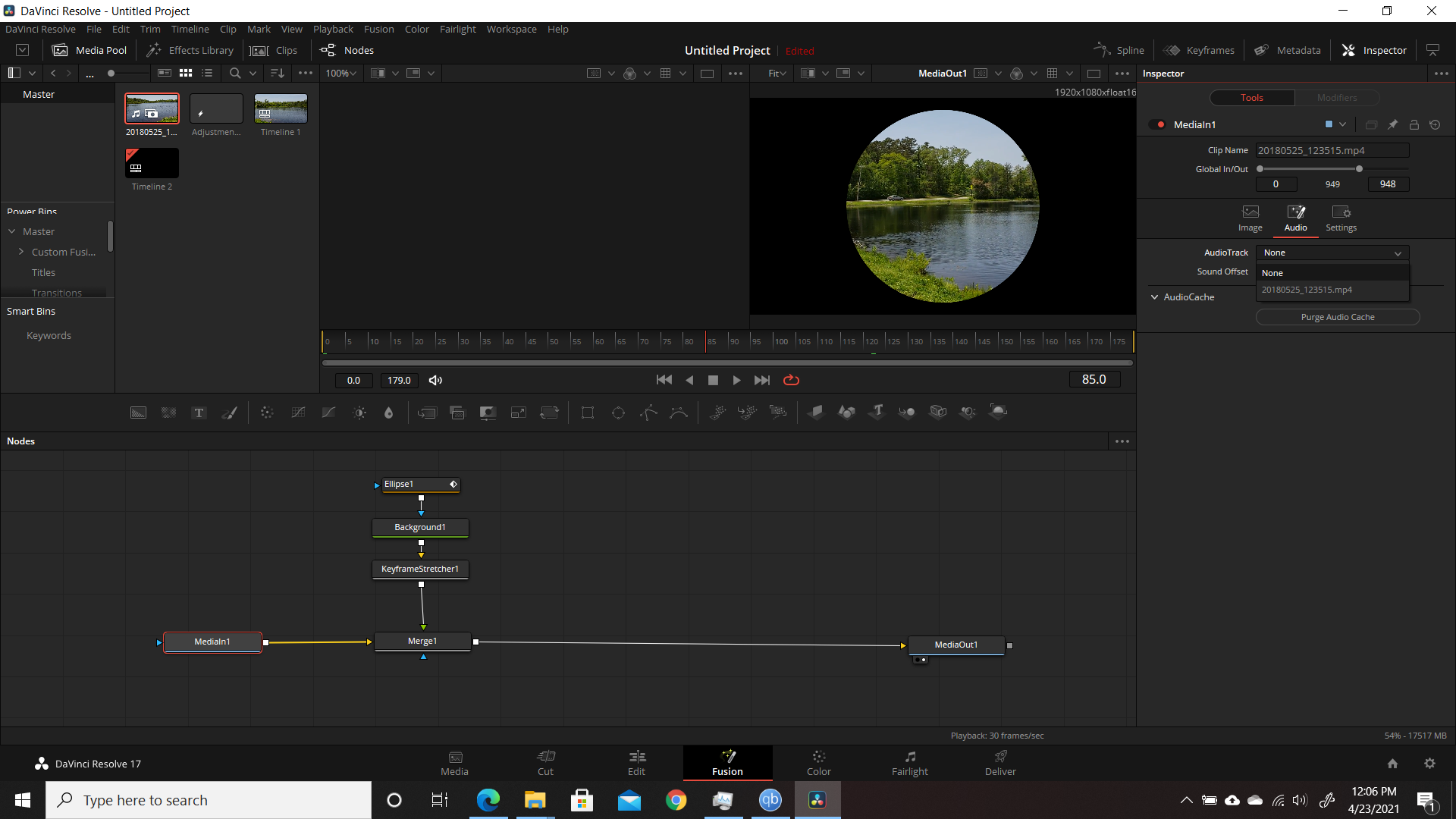Add a Brightness Contrast node
Screen dimensions: 1456x819
click(x=359, y=413)
